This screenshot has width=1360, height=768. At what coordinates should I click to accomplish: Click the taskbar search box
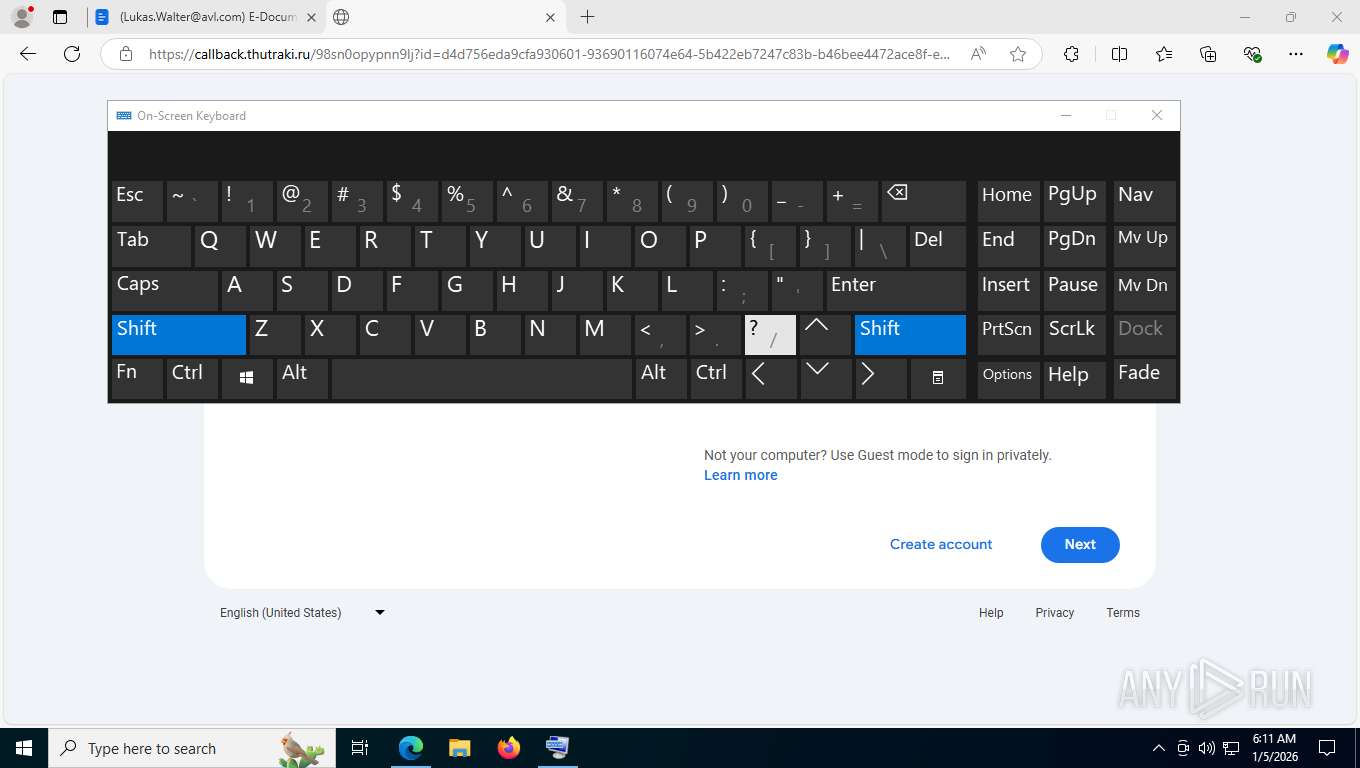click(x=190, y=748)
